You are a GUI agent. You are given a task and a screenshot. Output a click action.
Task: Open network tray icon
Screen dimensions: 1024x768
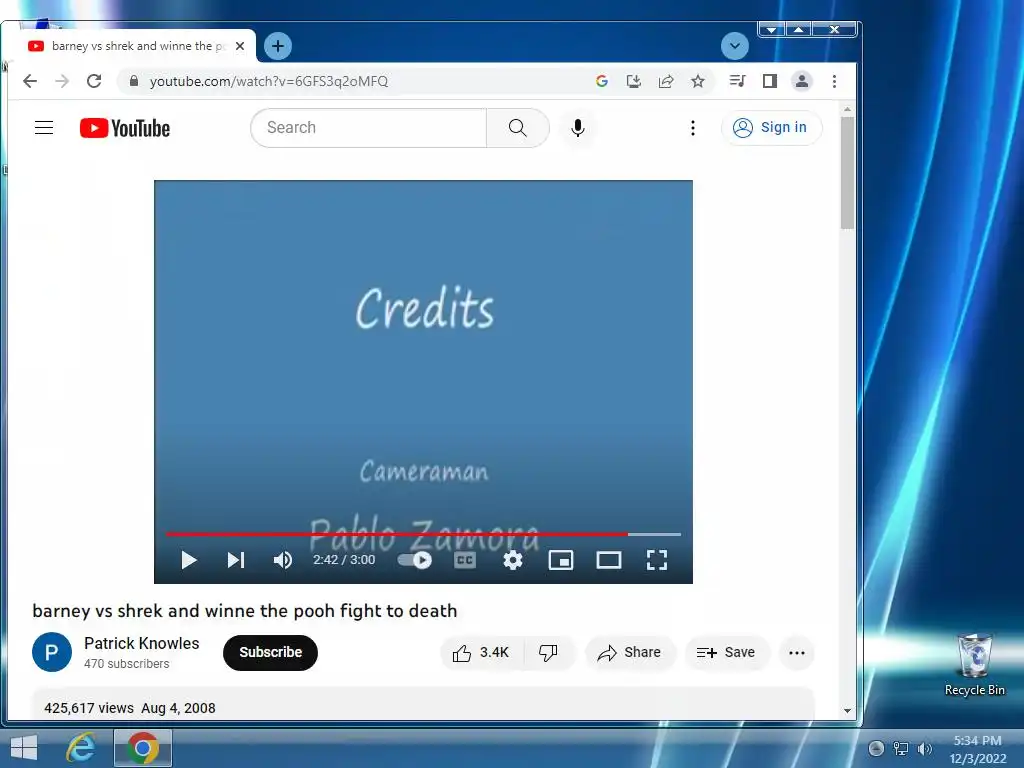[x=901, y=748]
